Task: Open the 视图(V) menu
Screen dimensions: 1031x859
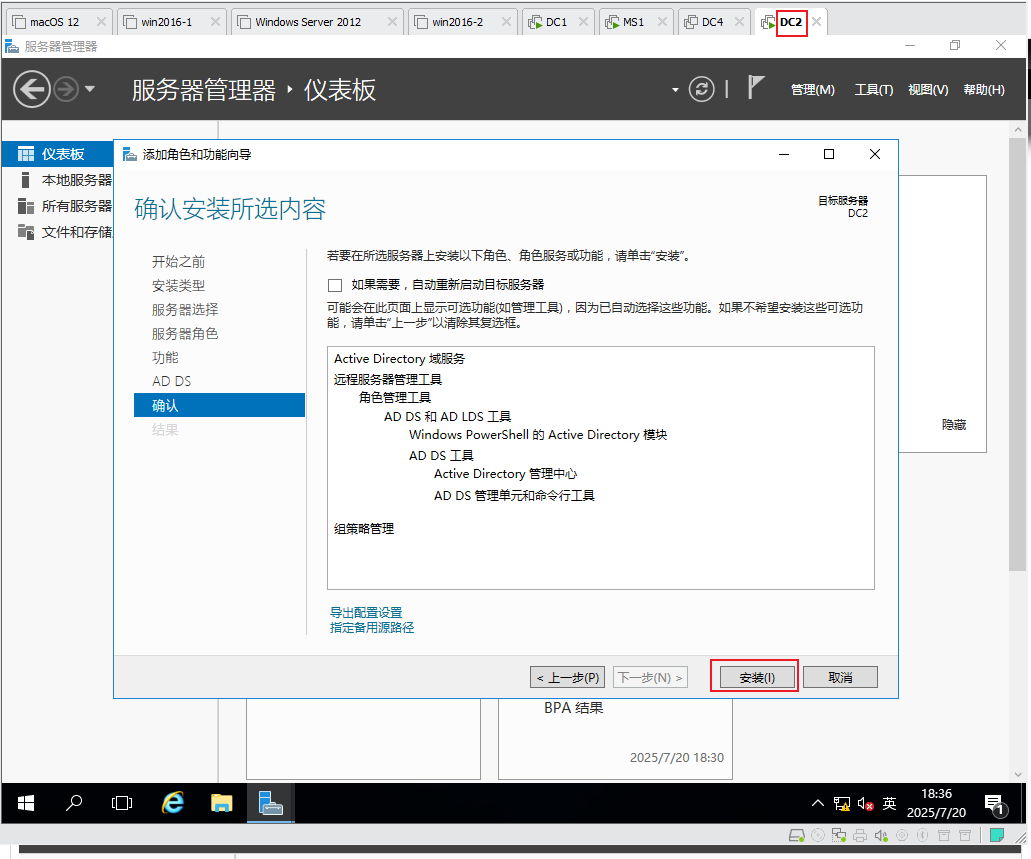Action: tap(928, 89)
